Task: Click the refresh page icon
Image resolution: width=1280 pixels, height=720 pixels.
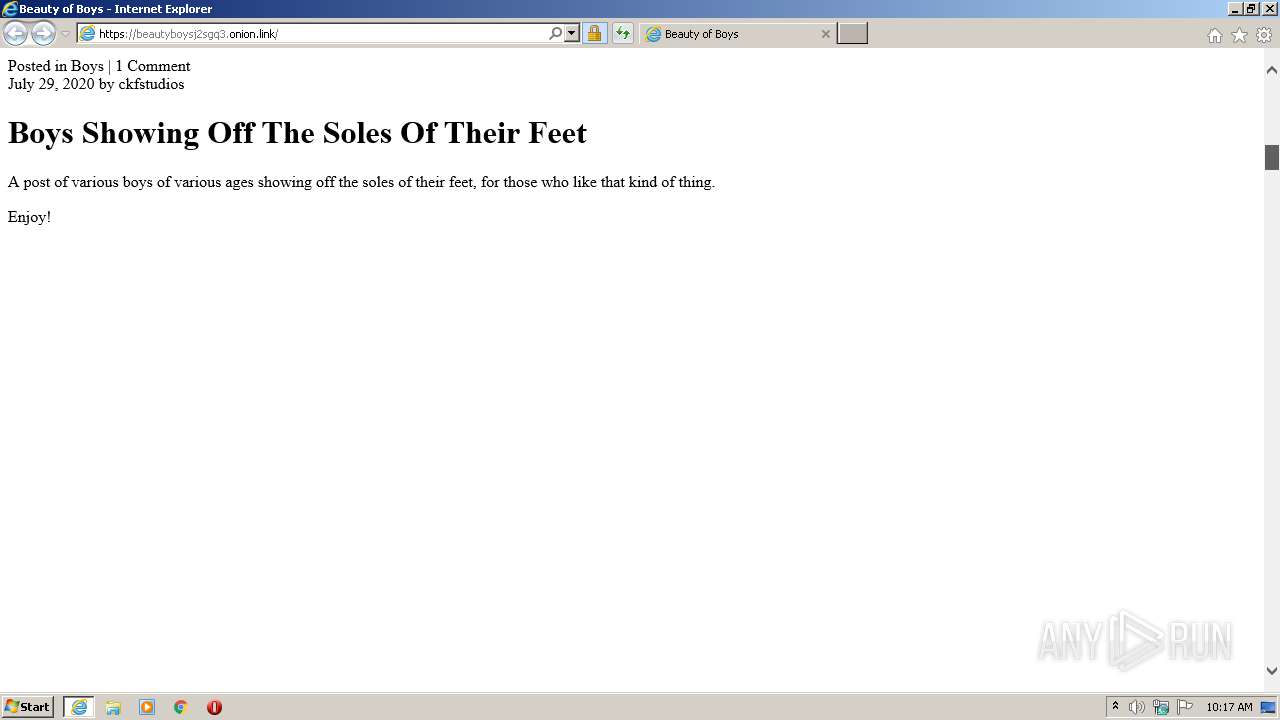Action: pyautogui.click(x=622, y=34)
